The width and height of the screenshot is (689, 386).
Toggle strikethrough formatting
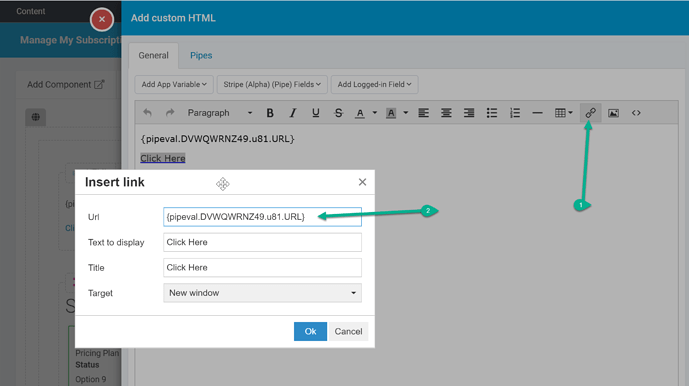[338, 113]
